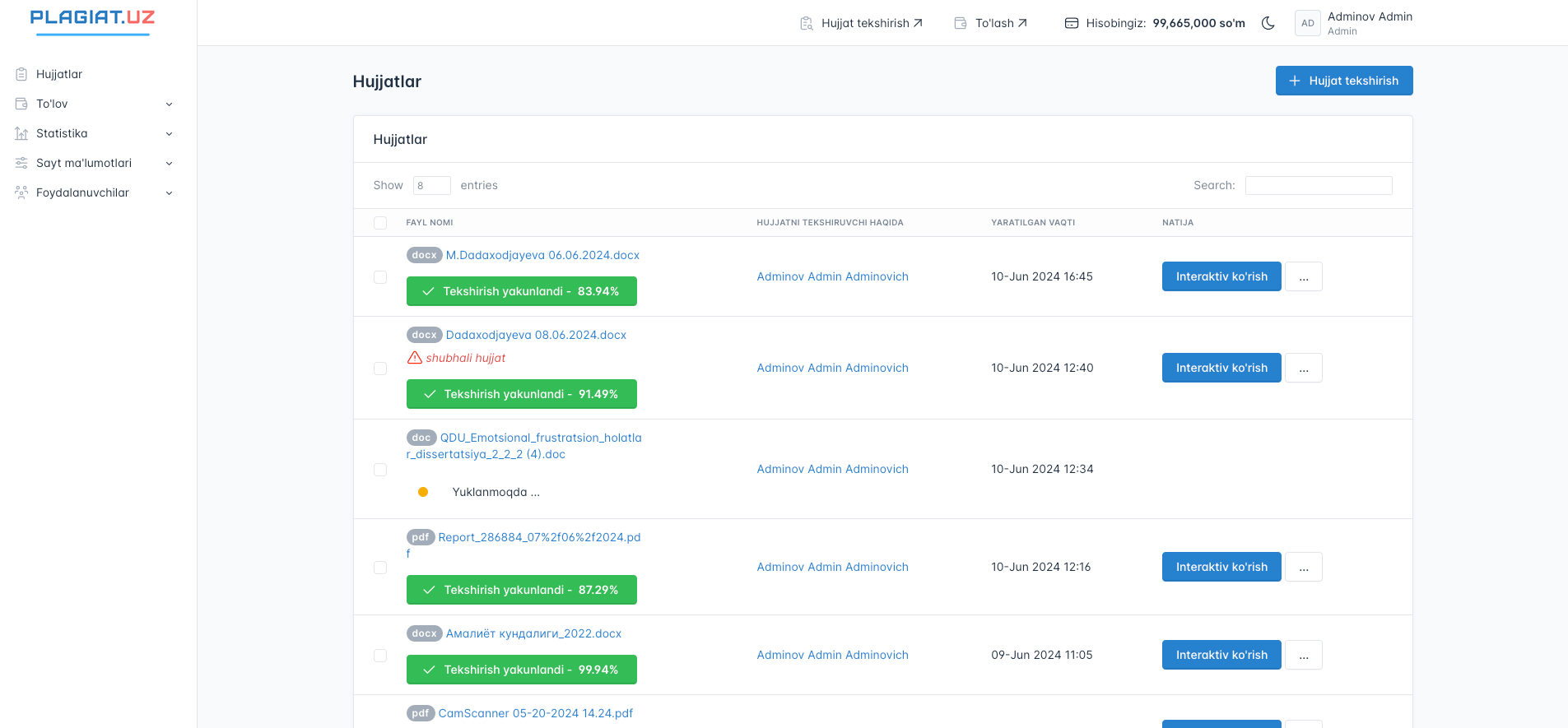The height and width of the screenshot is (728, 1568).
Task: Click the Foydalanuvchilar users icon
Action: (21, 192)
